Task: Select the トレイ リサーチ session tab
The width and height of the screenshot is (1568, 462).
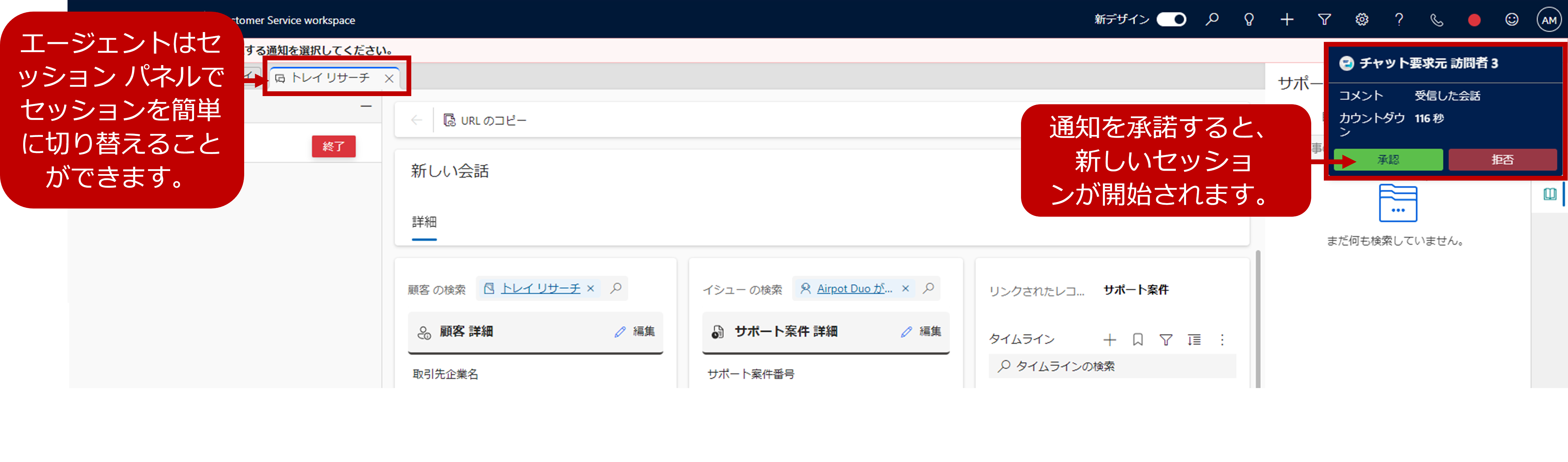Action: (x=329, y=78)
